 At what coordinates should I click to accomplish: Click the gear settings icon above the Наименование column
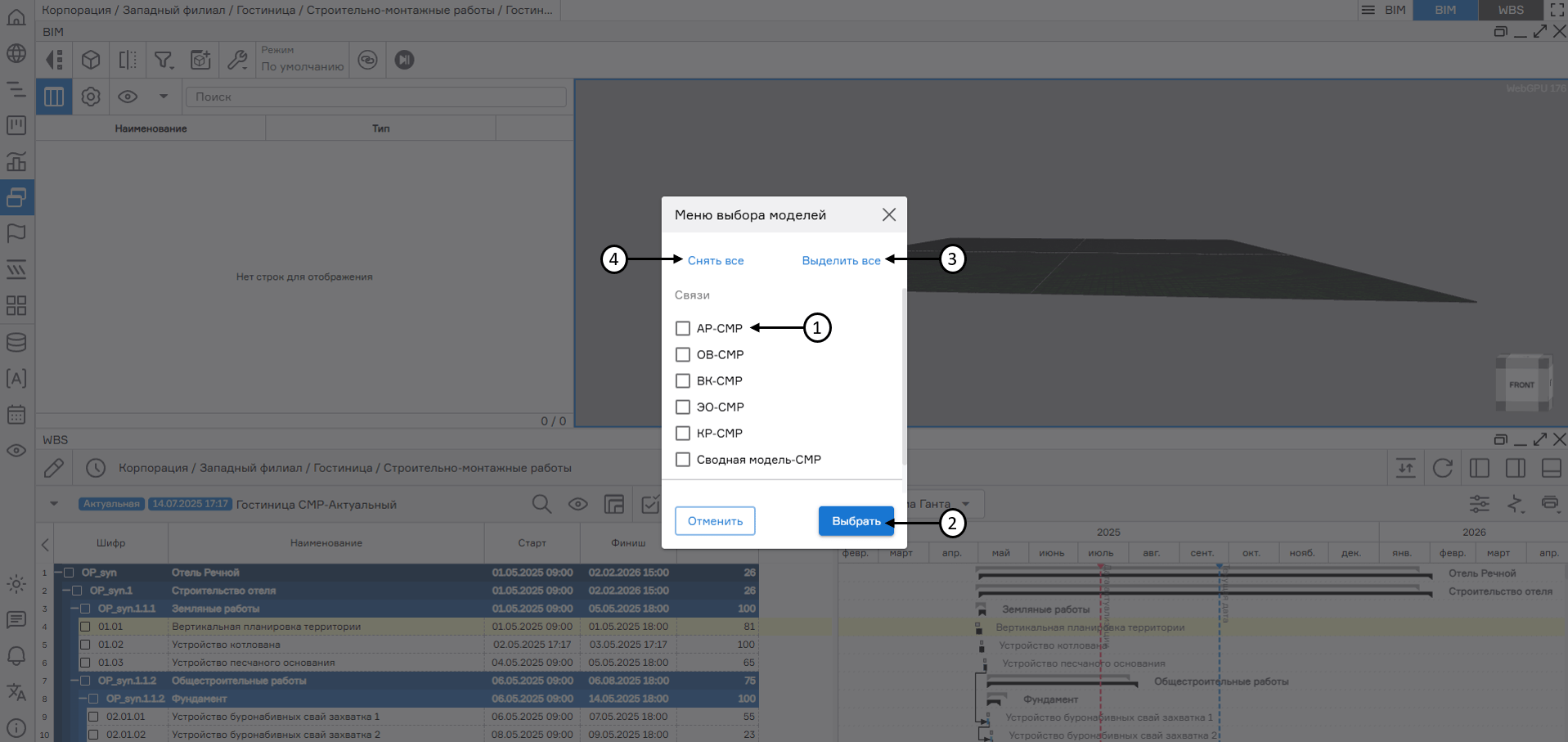pos(90,96)
